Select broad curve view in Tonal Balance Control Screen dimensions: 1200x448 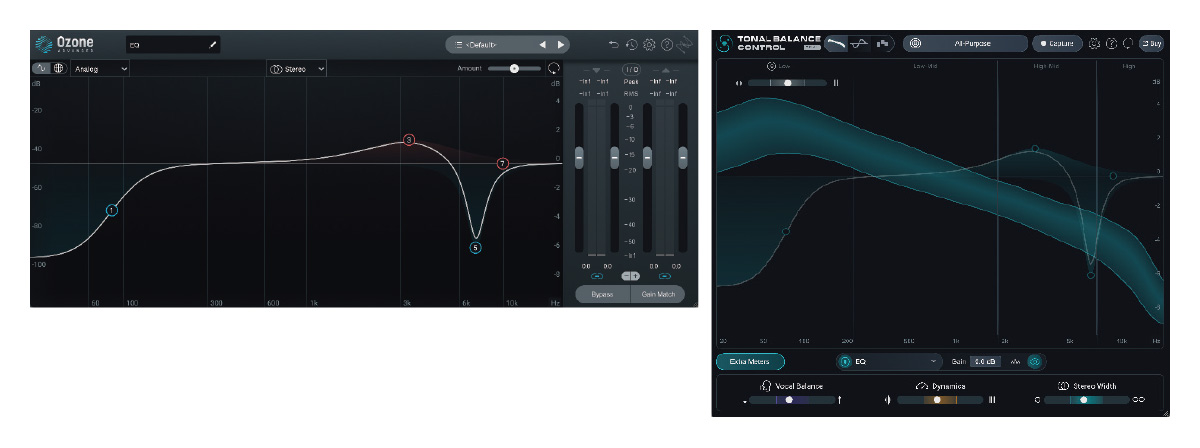(x=837, y=44)
